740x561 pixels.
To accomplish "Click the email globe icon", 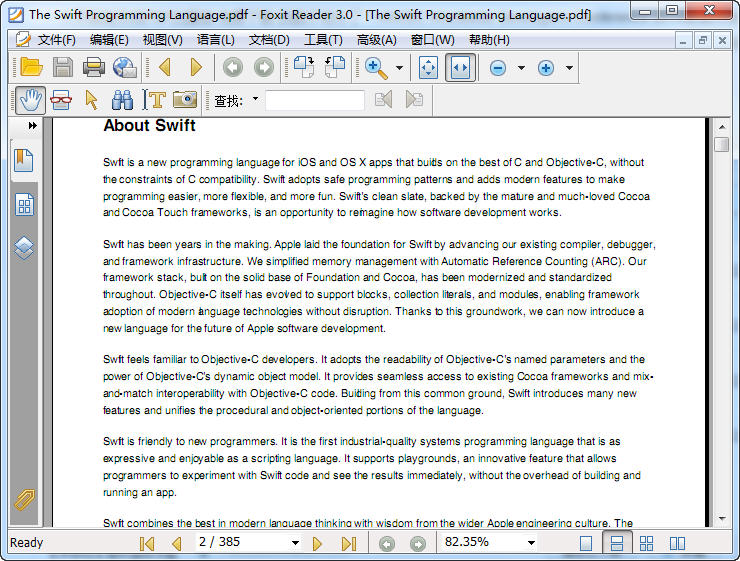I will [x=125, y=67].
